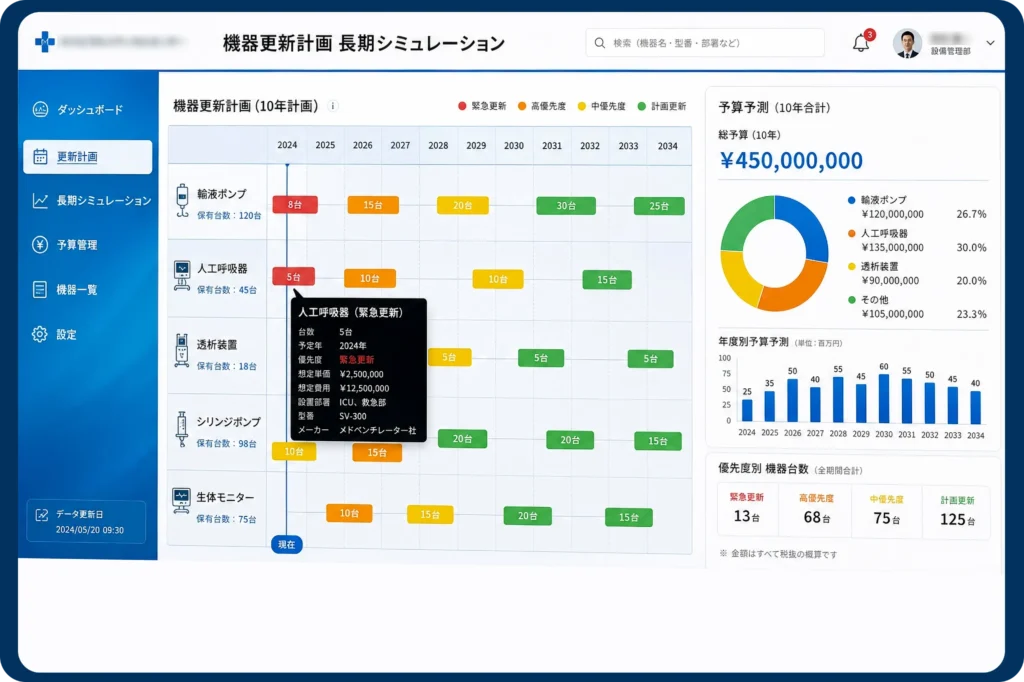Screen dimensions: 1024x682
Task: Click the line chart icon in sidebar
Action: pos(40,201)
